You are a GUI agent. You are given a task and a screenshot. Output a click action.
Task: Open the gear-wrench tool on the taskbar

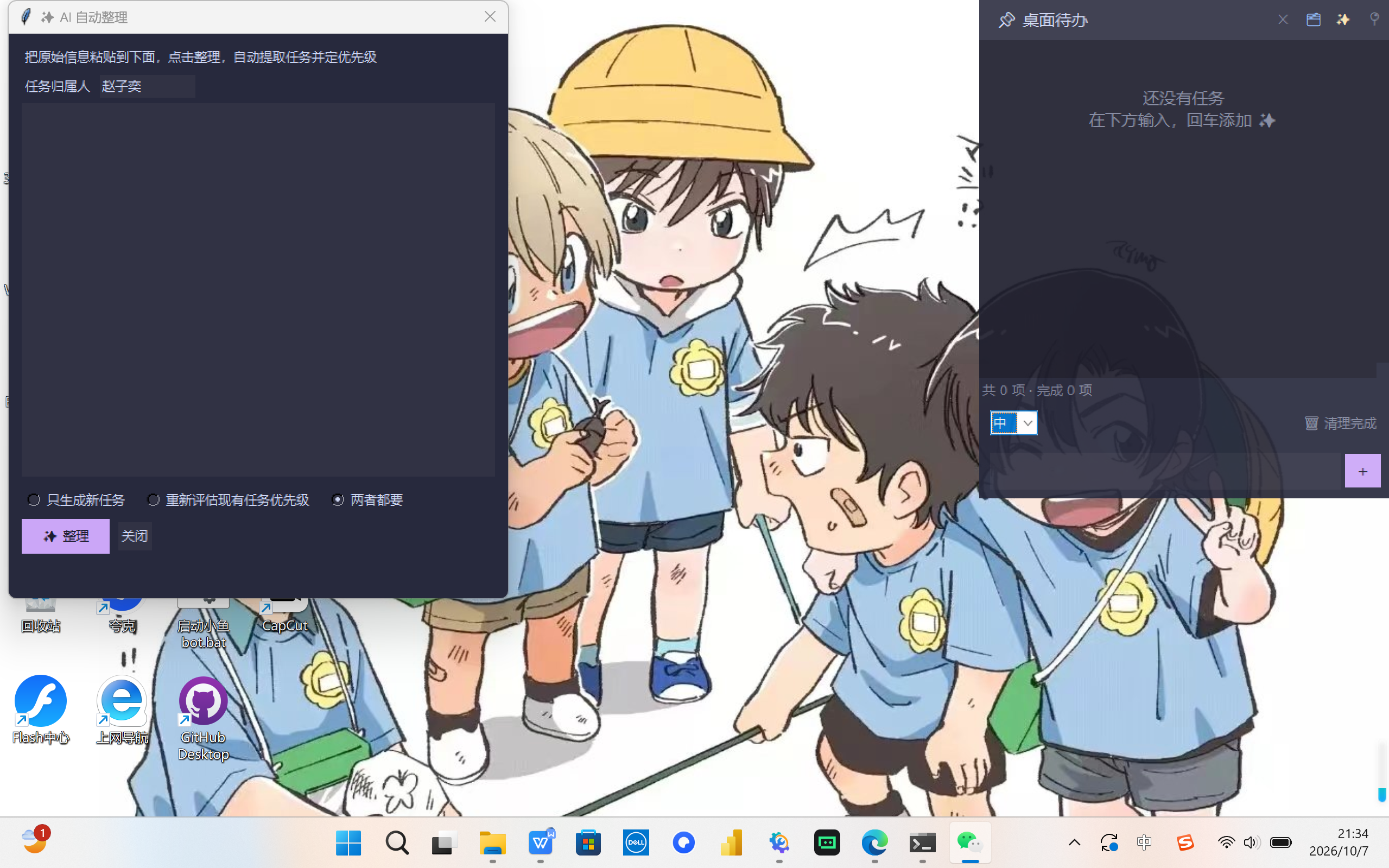click(779, 842)
